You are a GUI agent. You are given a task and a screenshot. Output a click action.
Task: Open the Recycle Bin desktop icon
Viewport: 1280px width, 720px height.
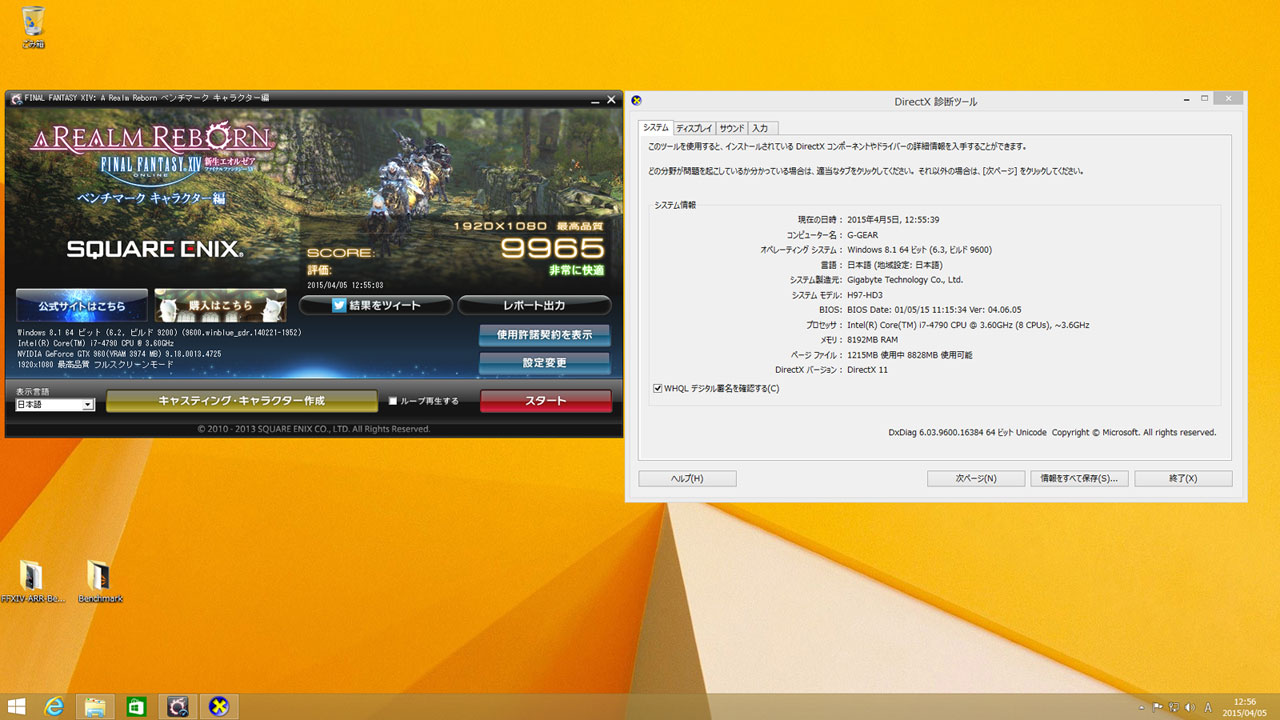coord(33,25)
